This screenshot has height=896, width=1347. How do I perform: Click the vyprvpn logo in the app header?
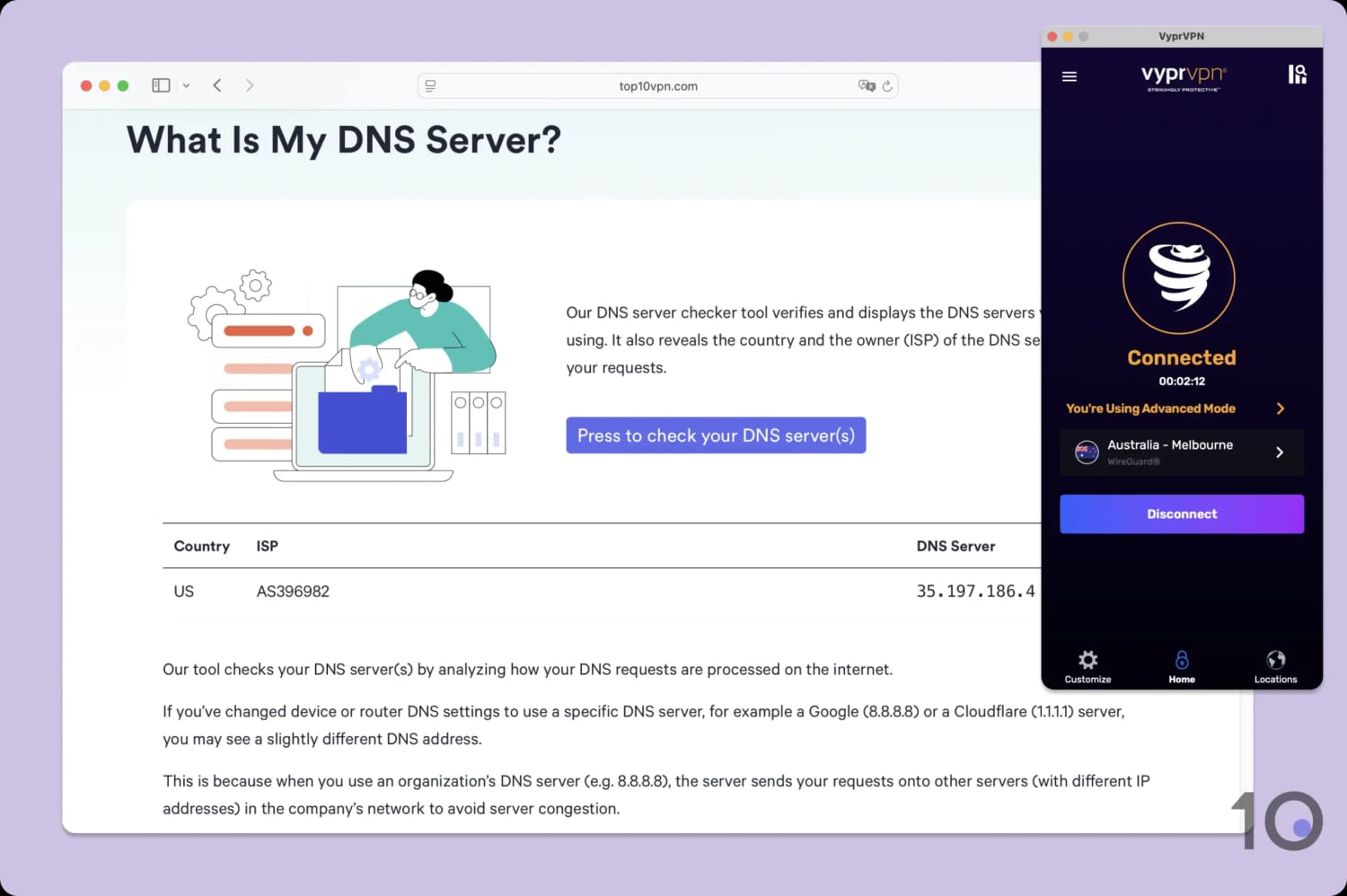point(1184,76)
